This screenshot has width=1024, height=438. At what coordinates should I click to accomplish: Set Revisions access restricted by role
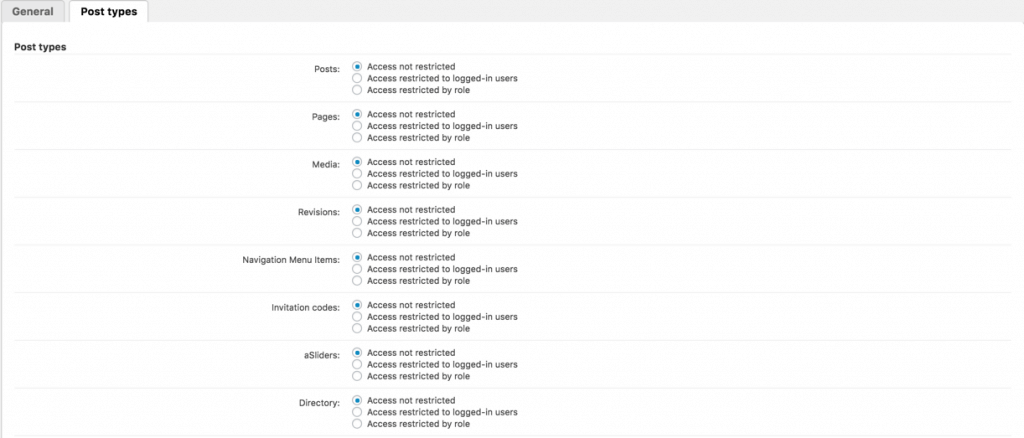click(358, 233)
